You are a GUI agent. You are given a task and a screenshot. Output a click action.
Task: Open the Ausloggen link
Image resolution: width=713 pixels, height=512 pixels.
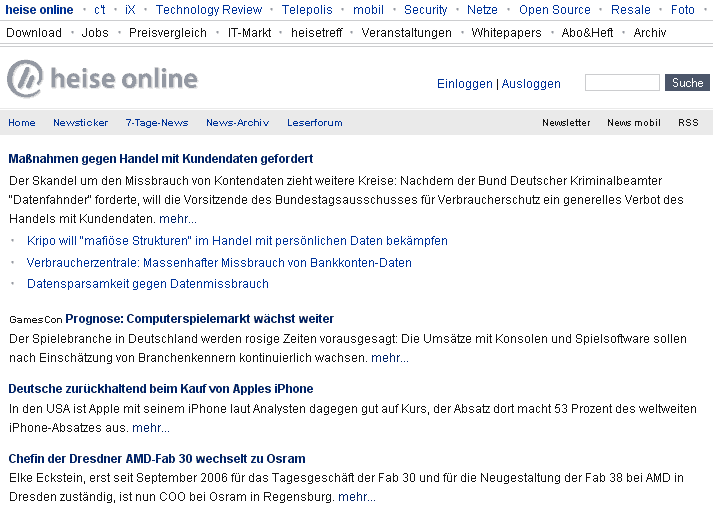[531, 84]
